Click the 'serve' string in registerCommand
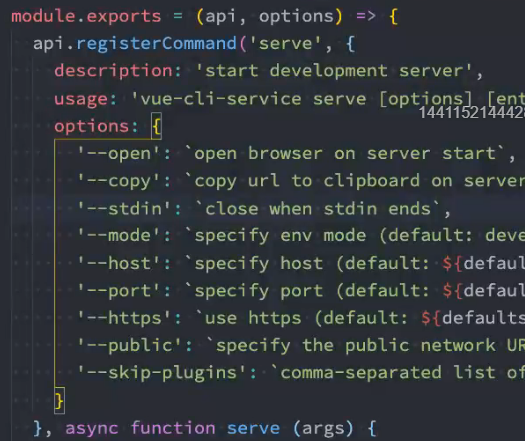The width and height of the screenshot is (525, 441). [x=285, y=44]
